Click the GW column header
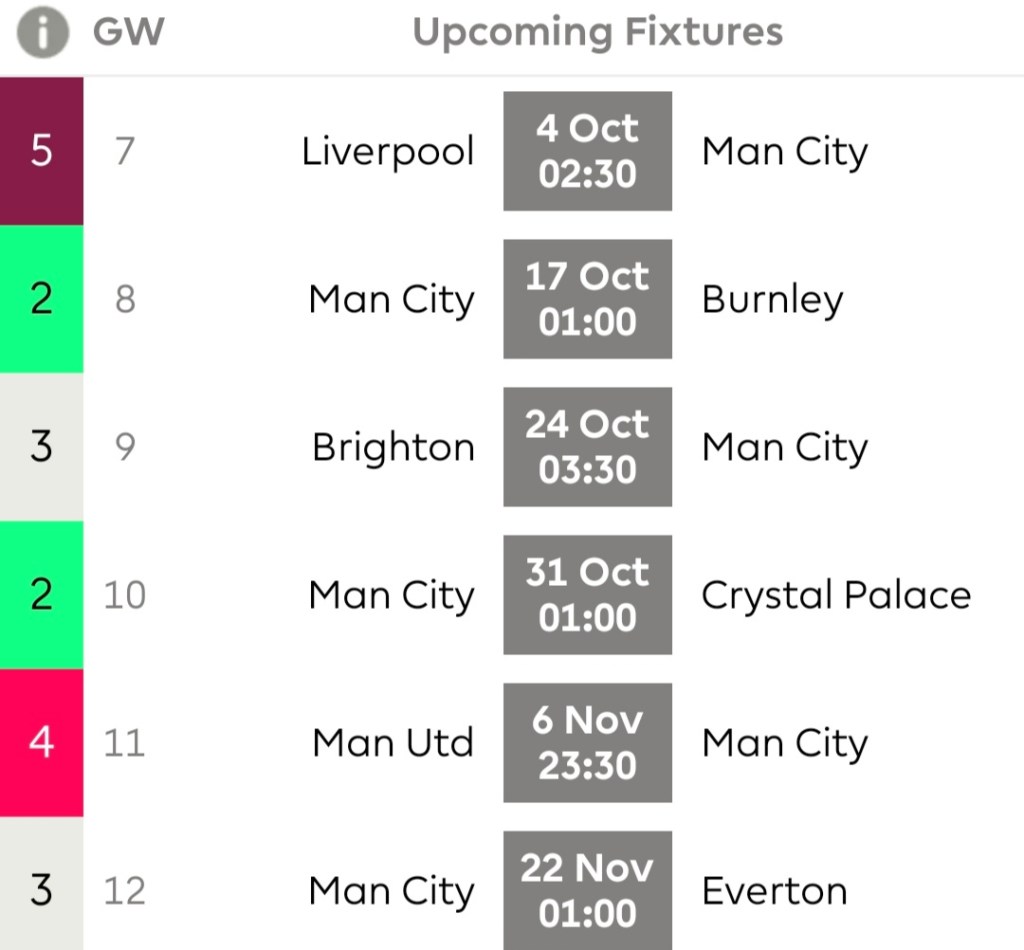Viewport: 1024px width, 950px height. [128, 33]
